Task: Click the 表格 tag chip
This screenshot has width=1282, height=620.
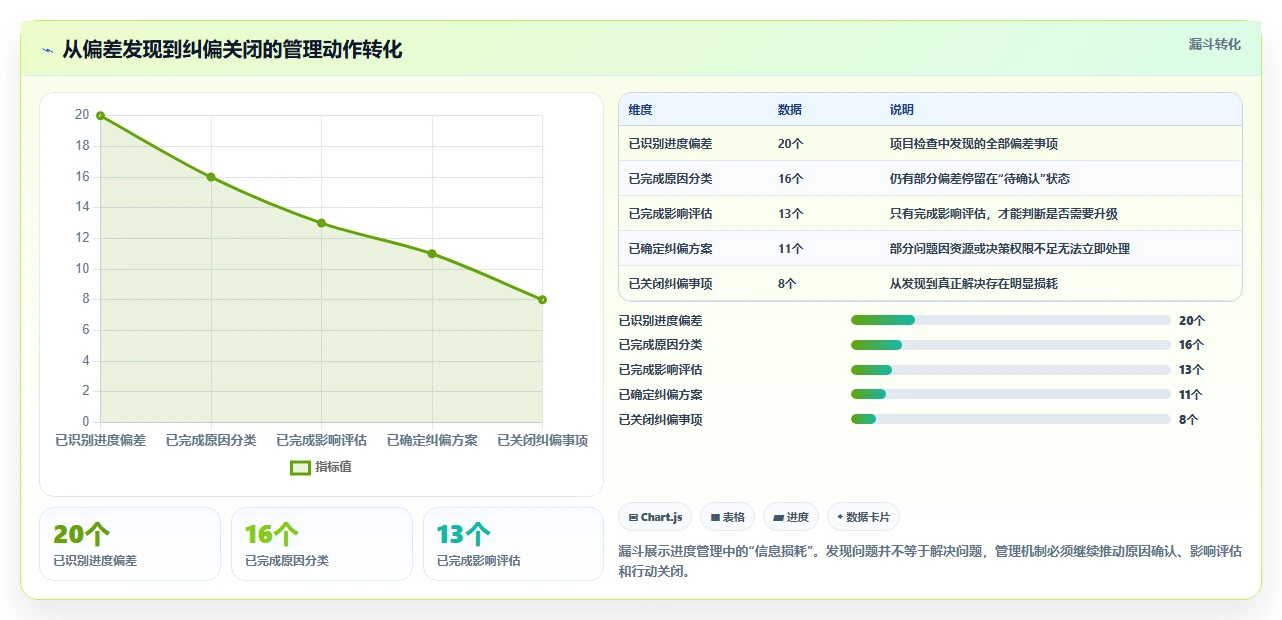Action: [728, 517]
